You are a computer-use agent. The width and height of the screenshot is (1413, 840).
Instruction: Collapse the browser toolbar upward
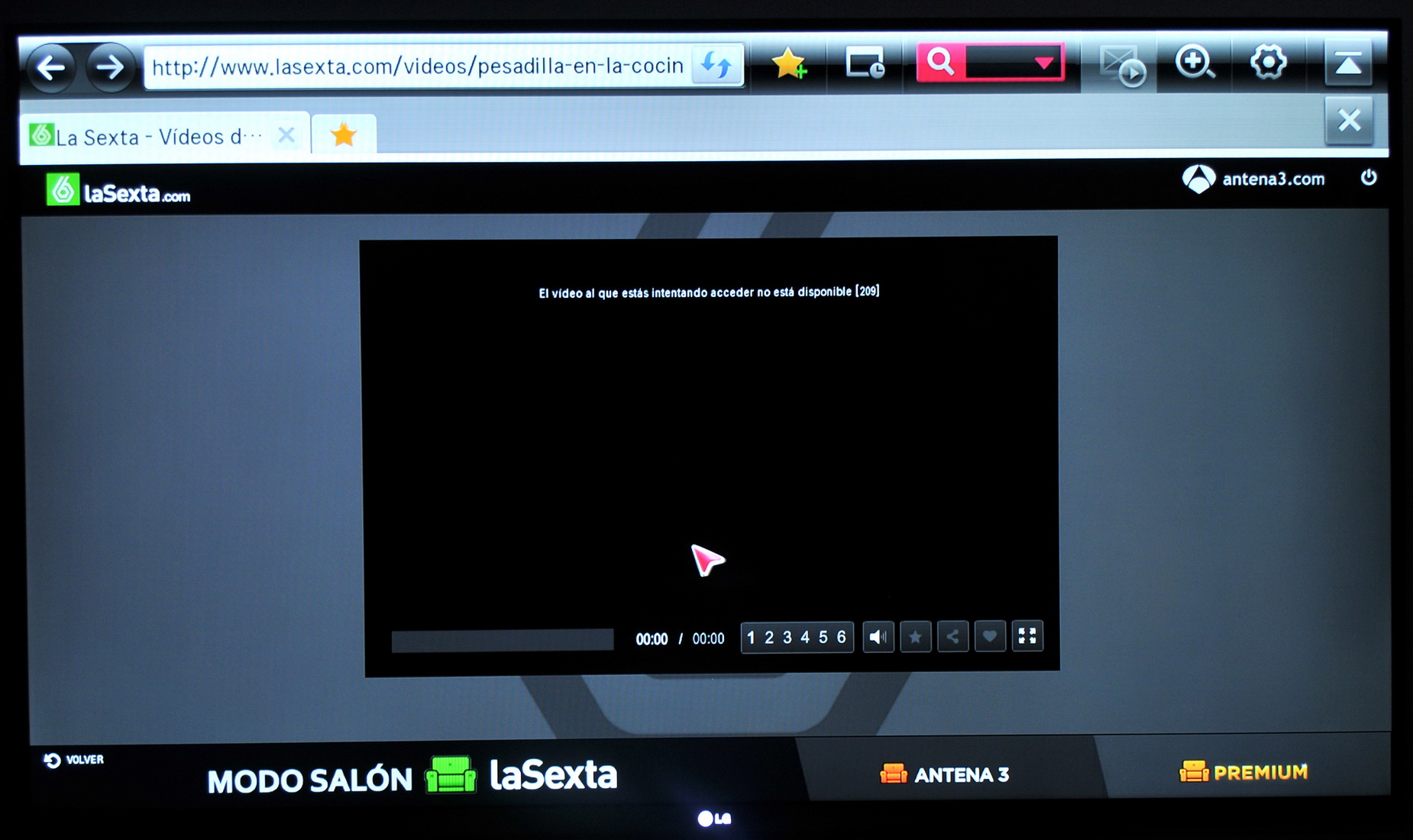coord(1348,63)
